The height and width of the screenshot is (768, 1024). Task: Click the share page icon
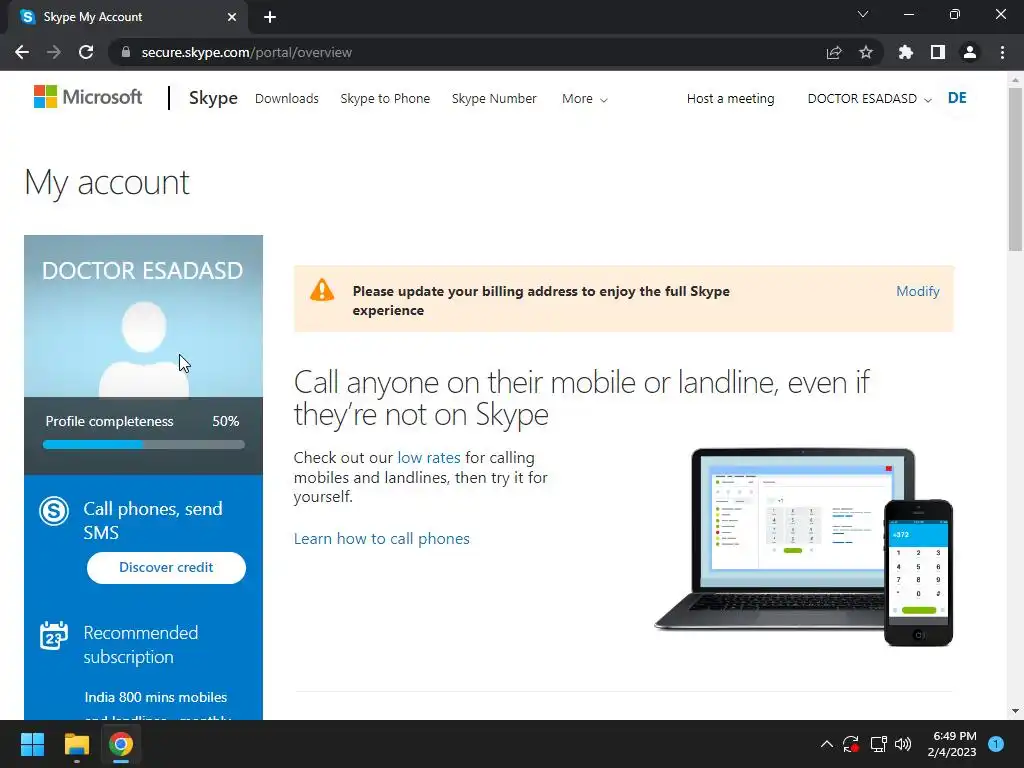click(834, 52)
